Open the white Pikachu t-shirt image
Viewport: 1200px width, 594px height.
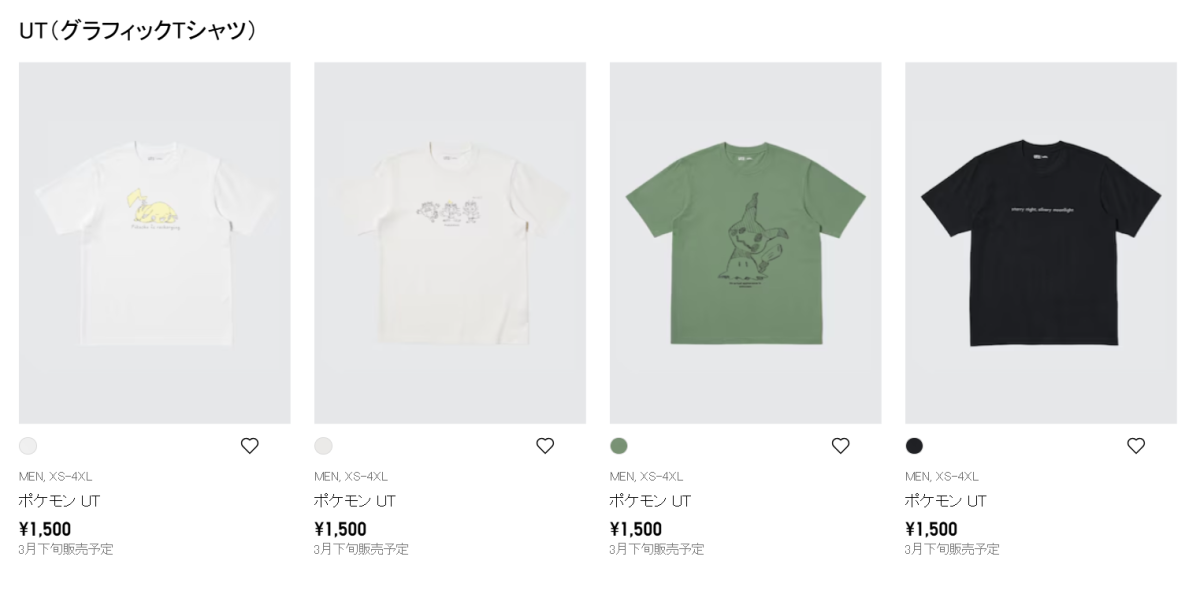(155, 243)
